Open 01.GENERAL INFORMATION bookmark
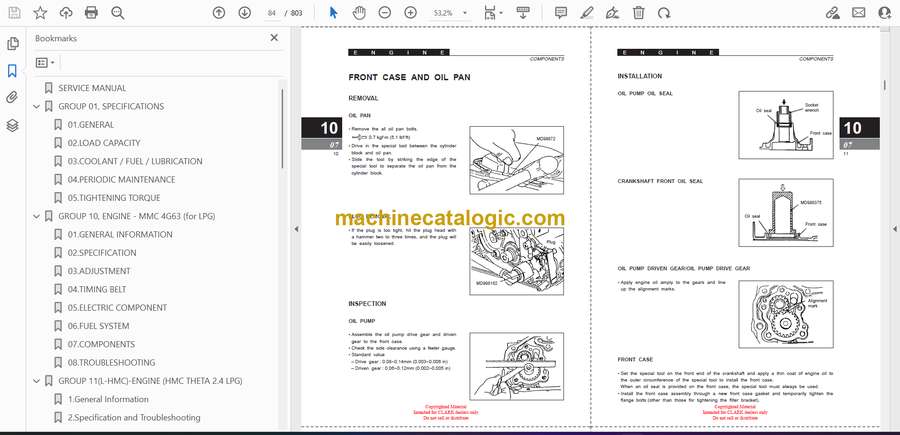900x435 pixels. coord(120,235)
